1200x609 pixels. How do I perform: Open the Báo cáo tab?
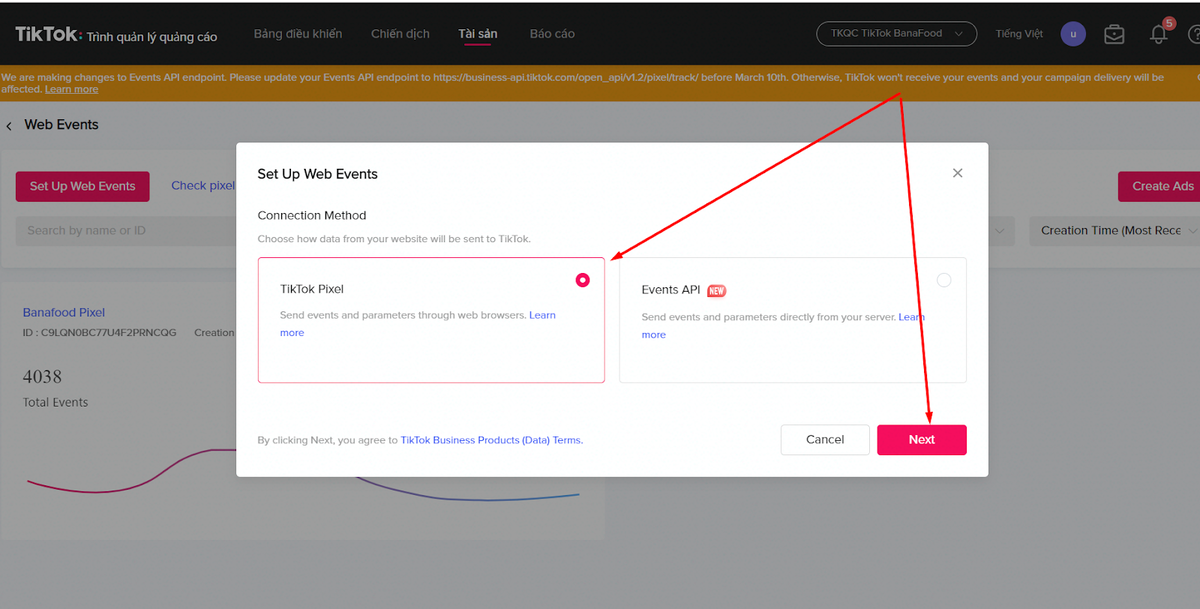click(x=552, y=34)
